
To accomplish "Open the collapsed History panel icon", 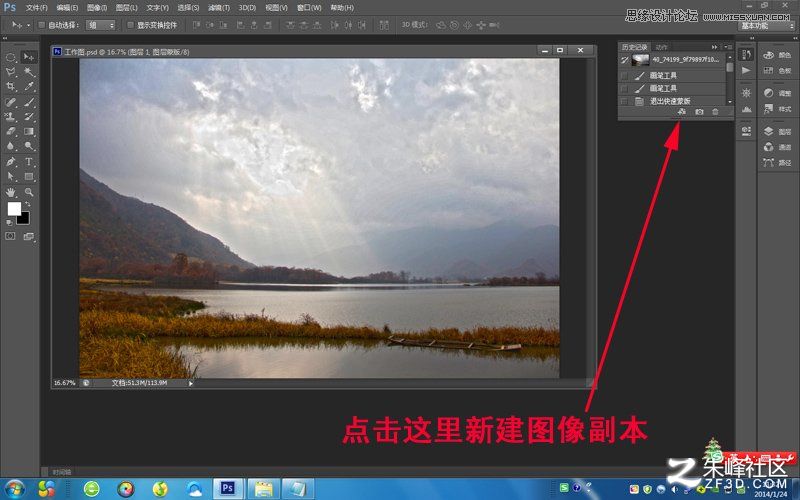I will pyautogui.click(x=746, y=55).
